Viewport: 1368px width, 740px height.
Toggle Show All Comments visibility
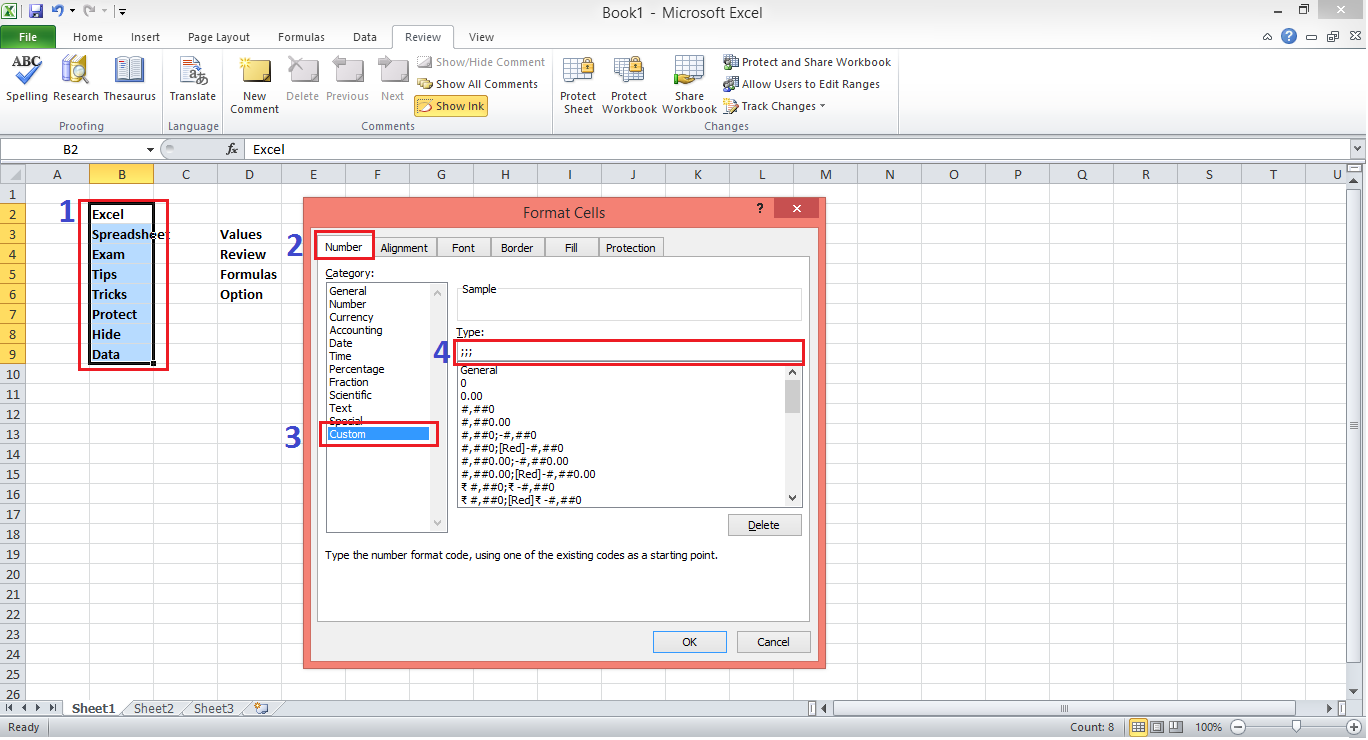(478, 83)
